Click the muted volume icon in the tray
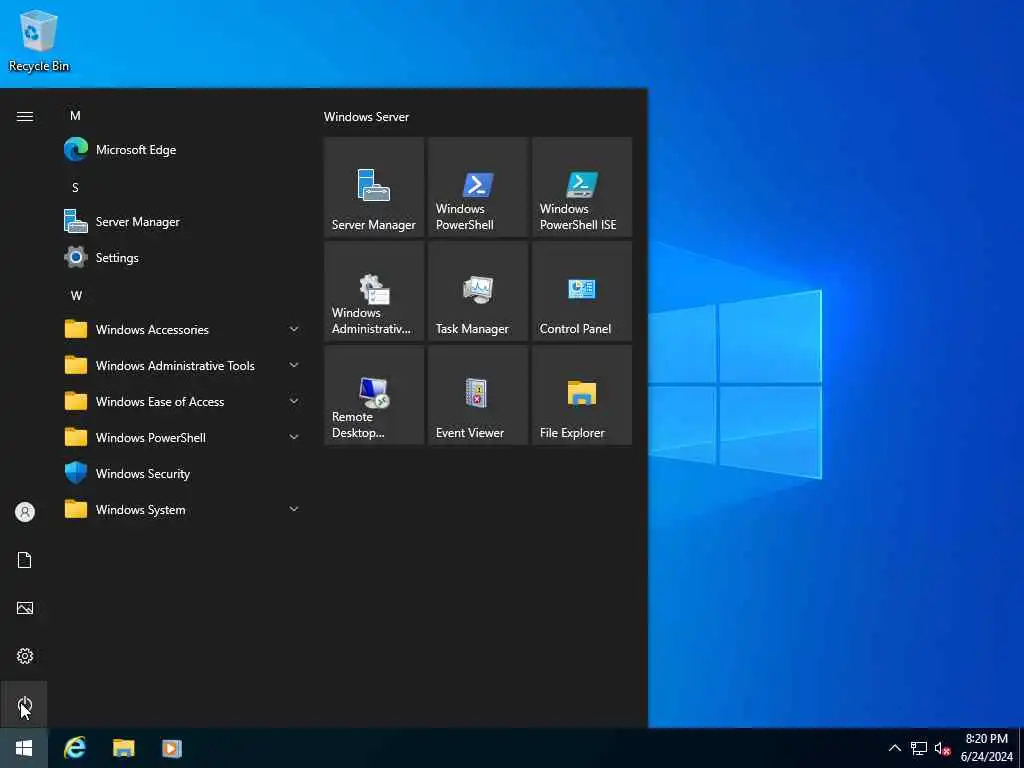 pyautogui.click(x=942, y=748)
